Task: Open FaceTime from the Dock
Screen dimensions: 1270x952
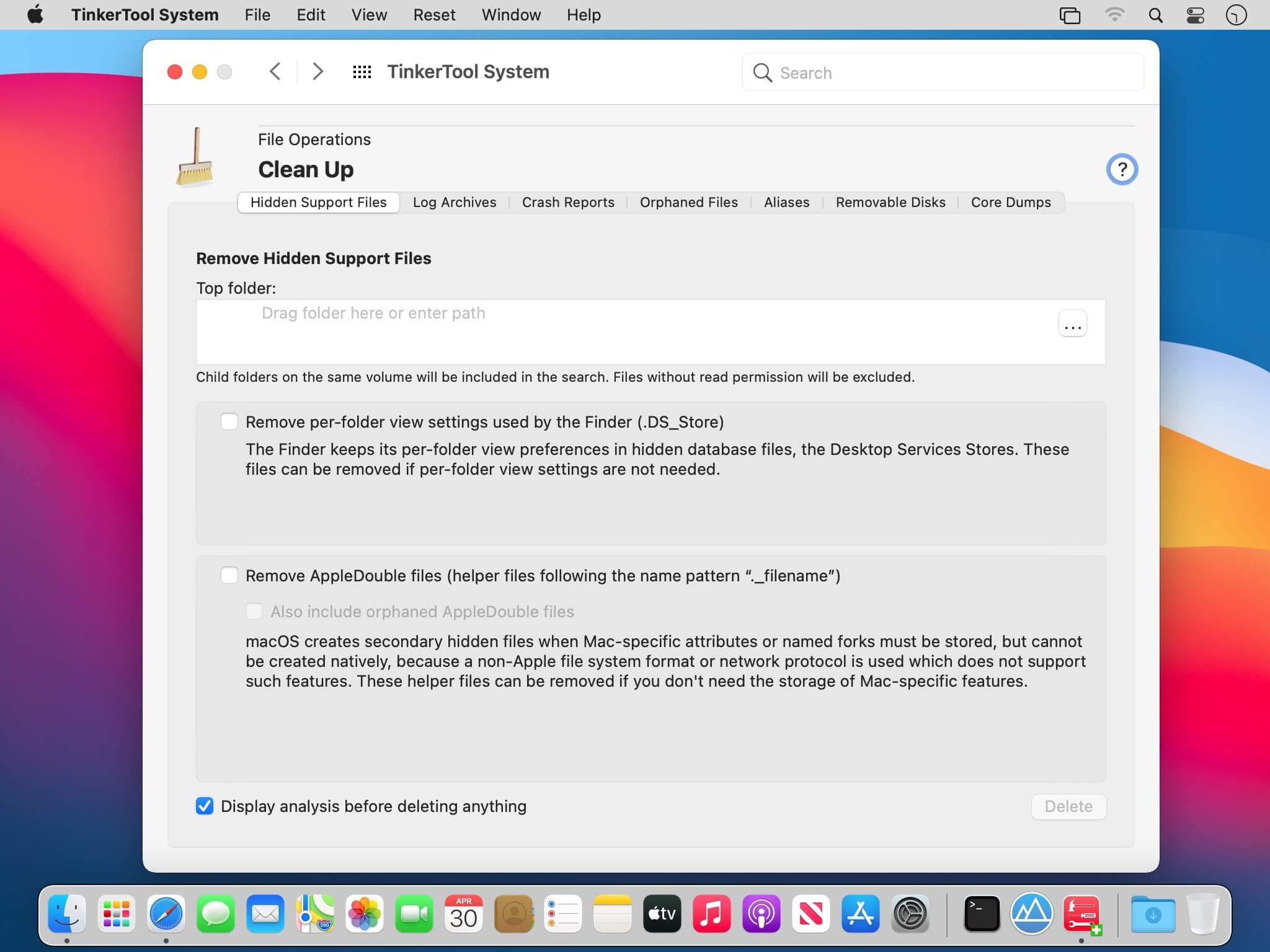Action: [414, 914]
